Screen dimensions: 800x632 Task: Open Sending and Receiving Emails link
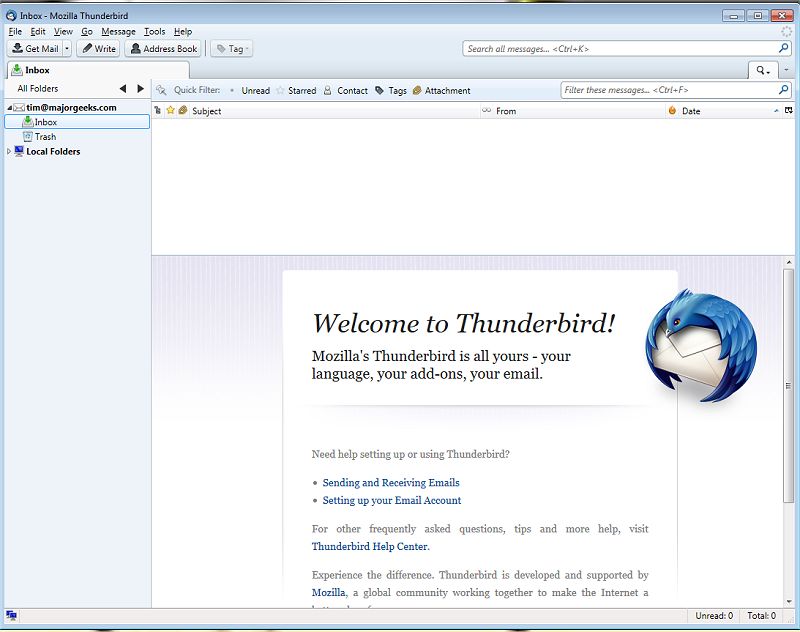point(391,483)
